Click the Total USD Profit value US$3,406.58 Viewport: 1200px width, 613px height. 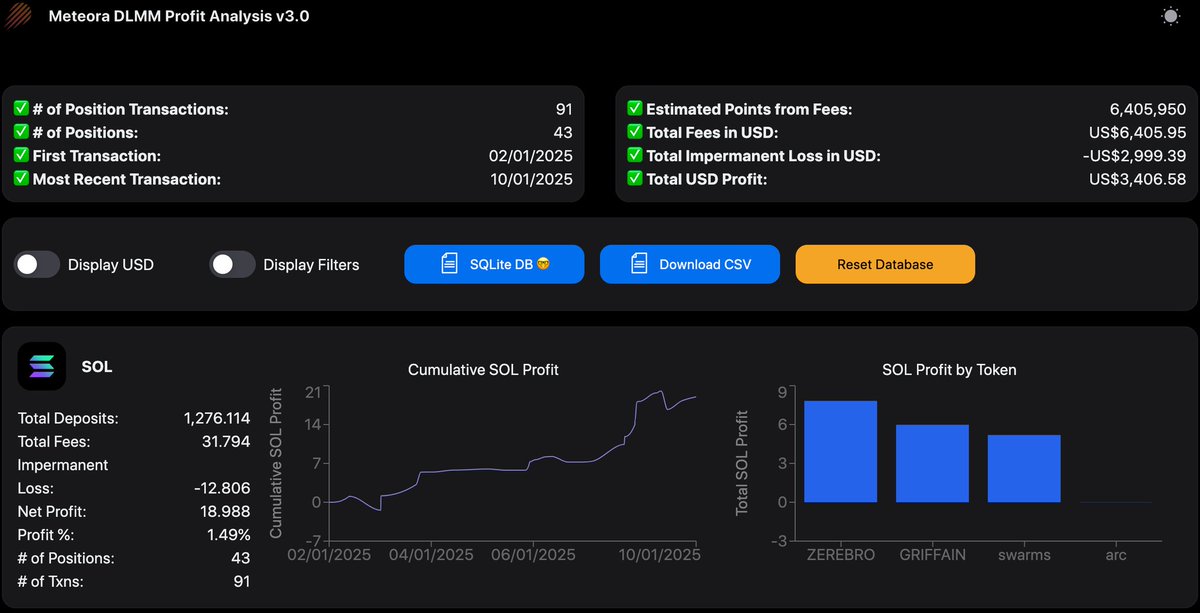click(x=1137, y=179)
